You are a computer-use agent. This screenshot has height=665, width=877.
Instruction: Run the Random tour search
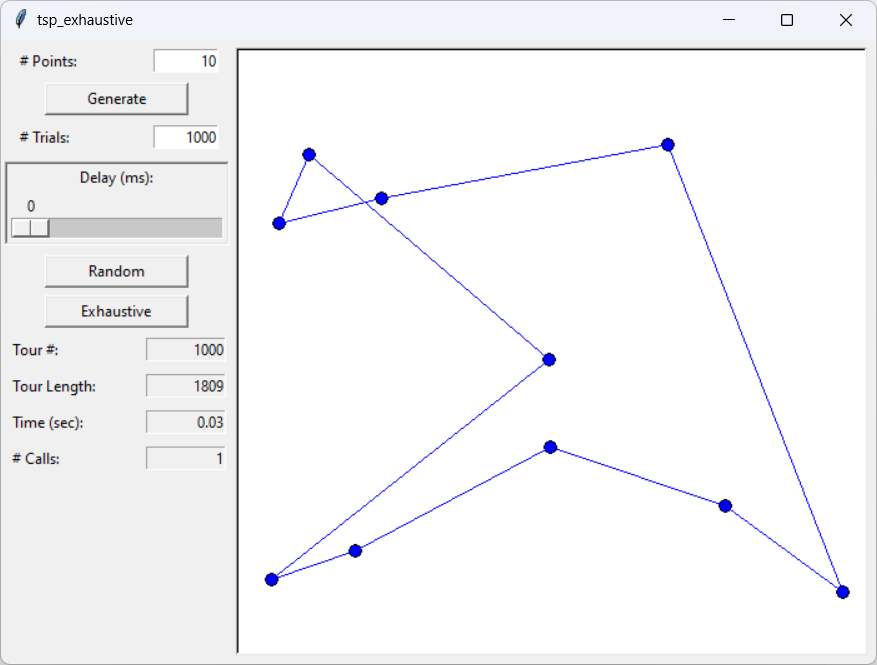(x=116, y=271)
